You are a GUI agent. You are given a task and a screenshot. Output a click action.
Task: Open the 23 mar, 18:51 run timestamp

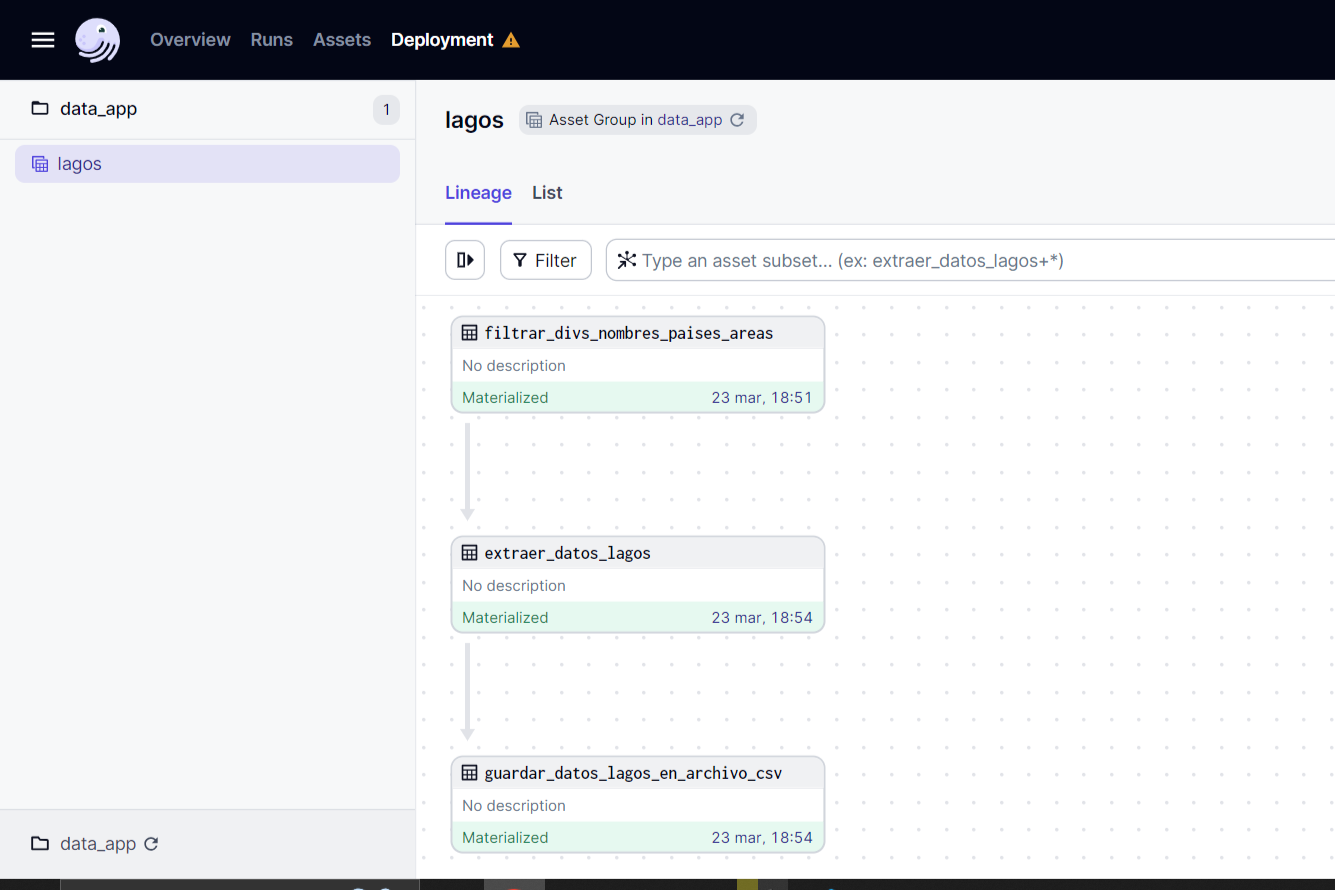pyautogui.click(x=762, y=397)
